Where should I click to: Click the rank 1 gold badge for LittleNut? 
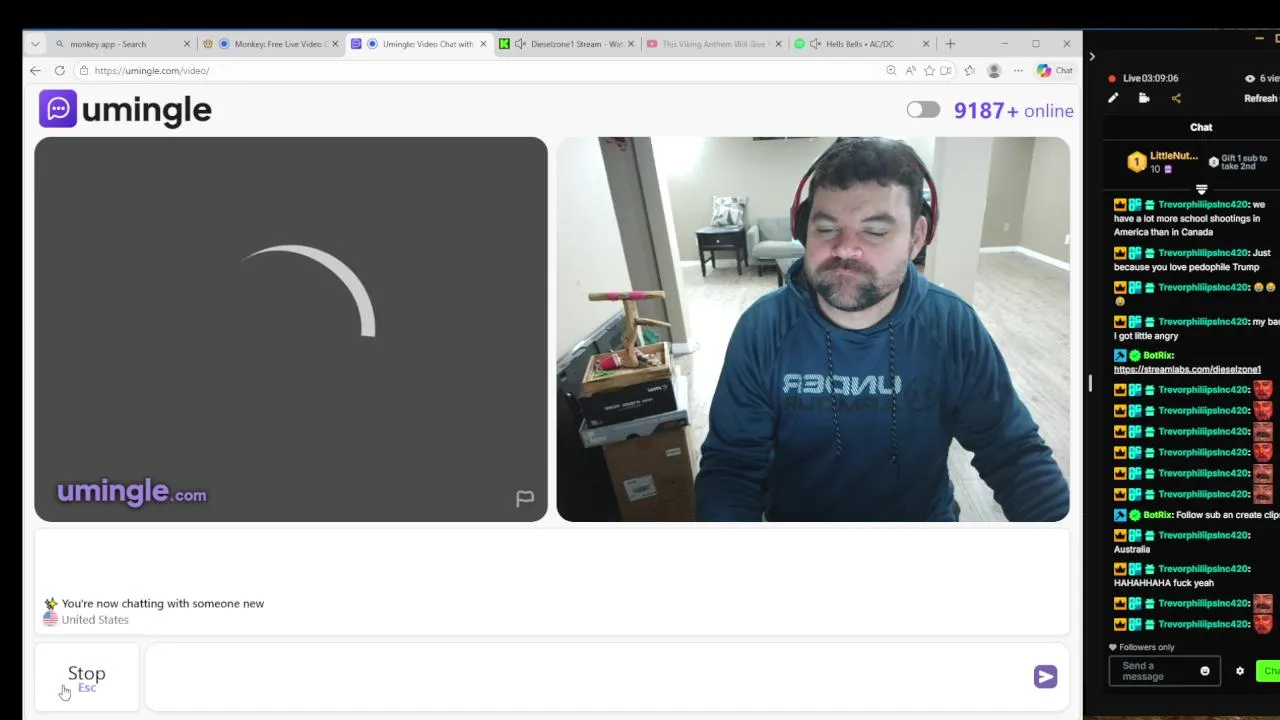click(x=1136, y=162)
